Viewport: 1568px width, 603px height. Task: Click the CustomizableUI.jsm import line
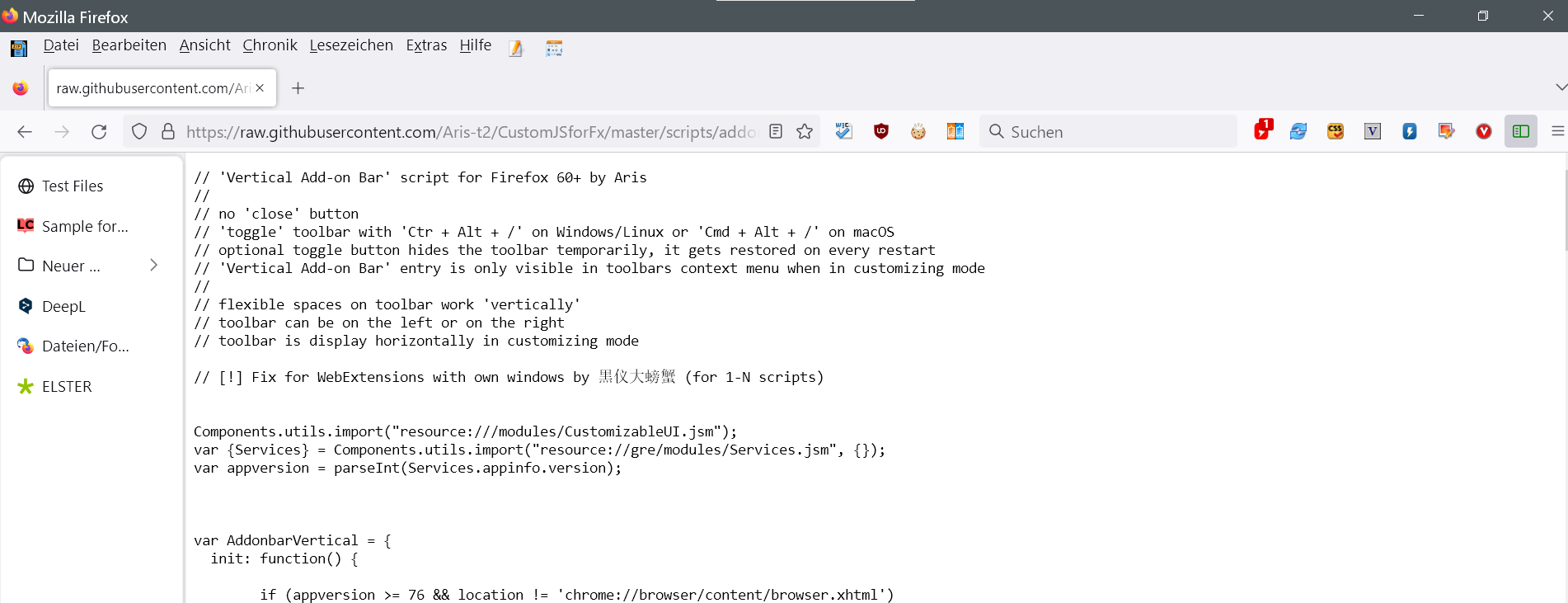[x=466, y=431]
